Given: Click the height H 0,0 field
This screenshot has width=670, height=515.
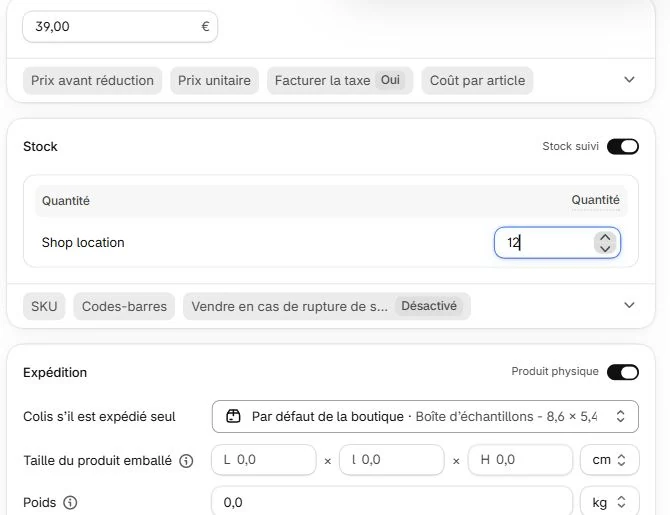Looking at the screenshot, I should [x=520, y=460].
